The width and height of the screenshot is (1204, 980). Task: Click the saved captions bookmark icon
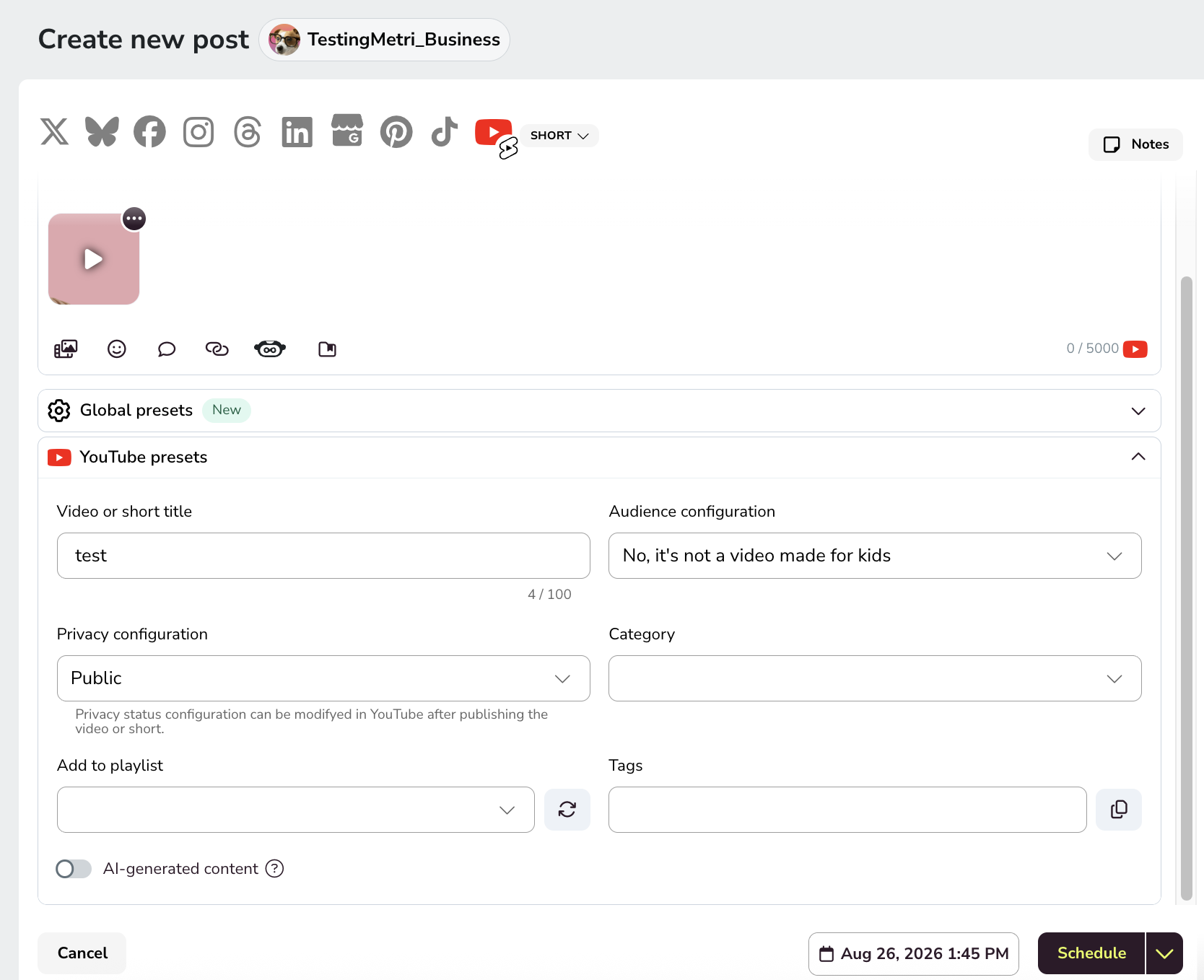click(328, 349)
